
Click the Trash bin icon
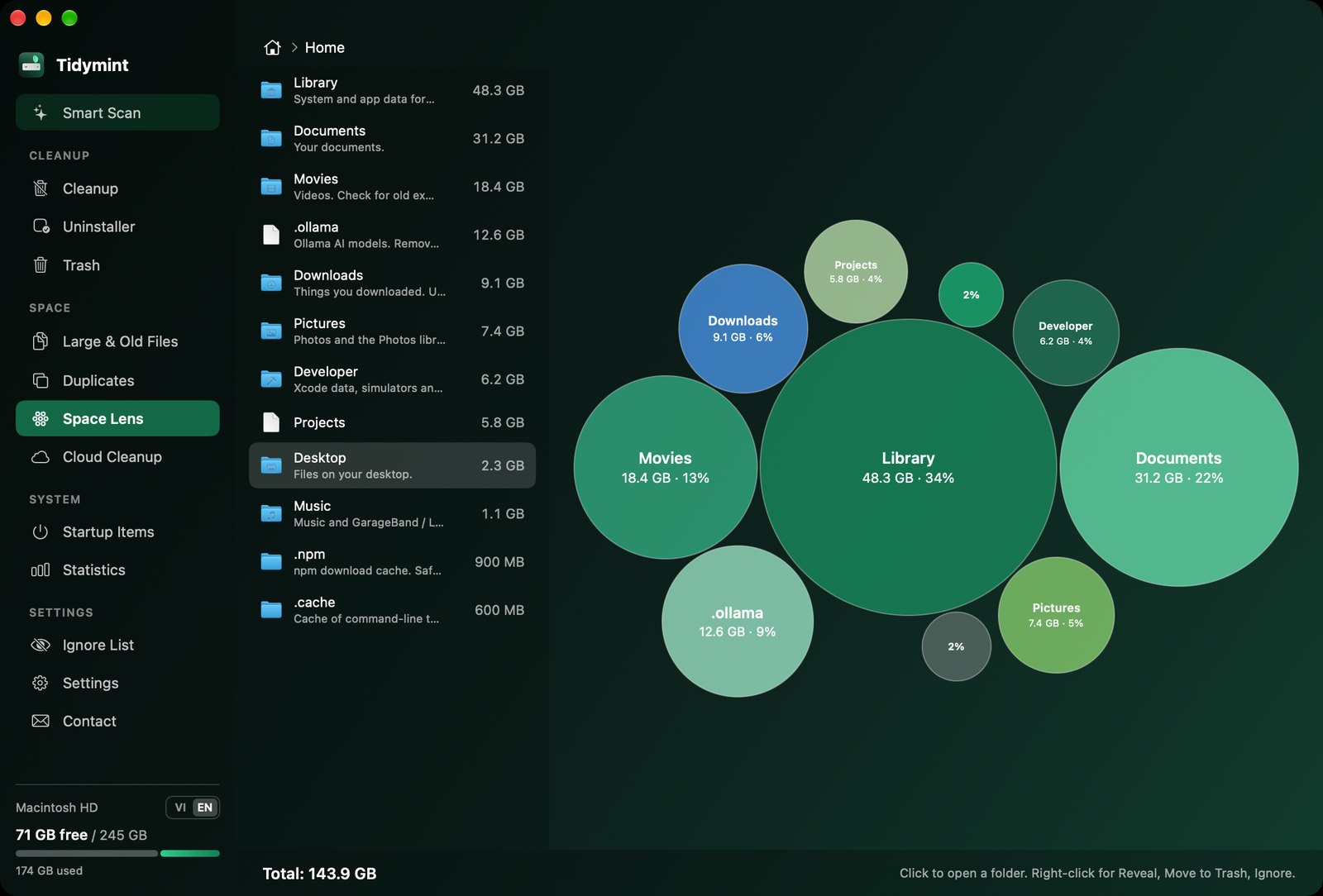[40, 265]
